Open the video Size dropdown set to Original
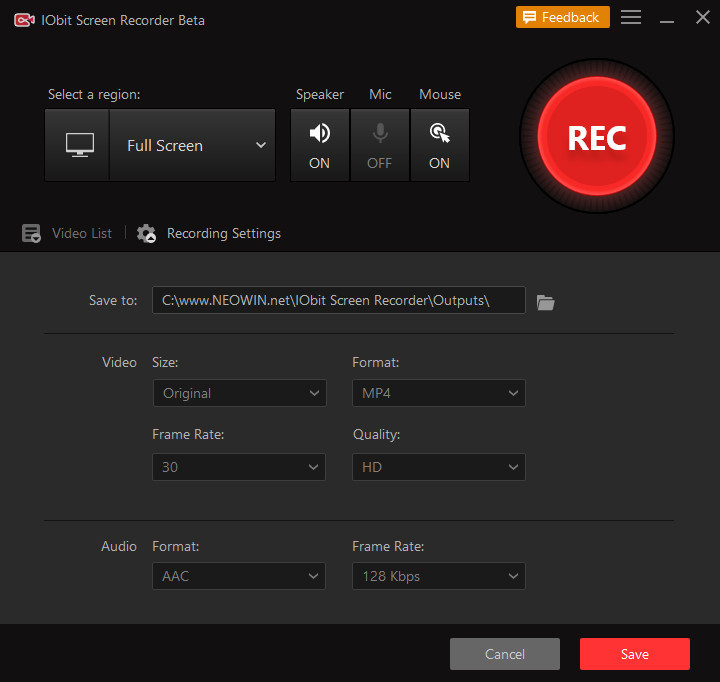The height and width of the screenshot is (682, 720). 239,393
